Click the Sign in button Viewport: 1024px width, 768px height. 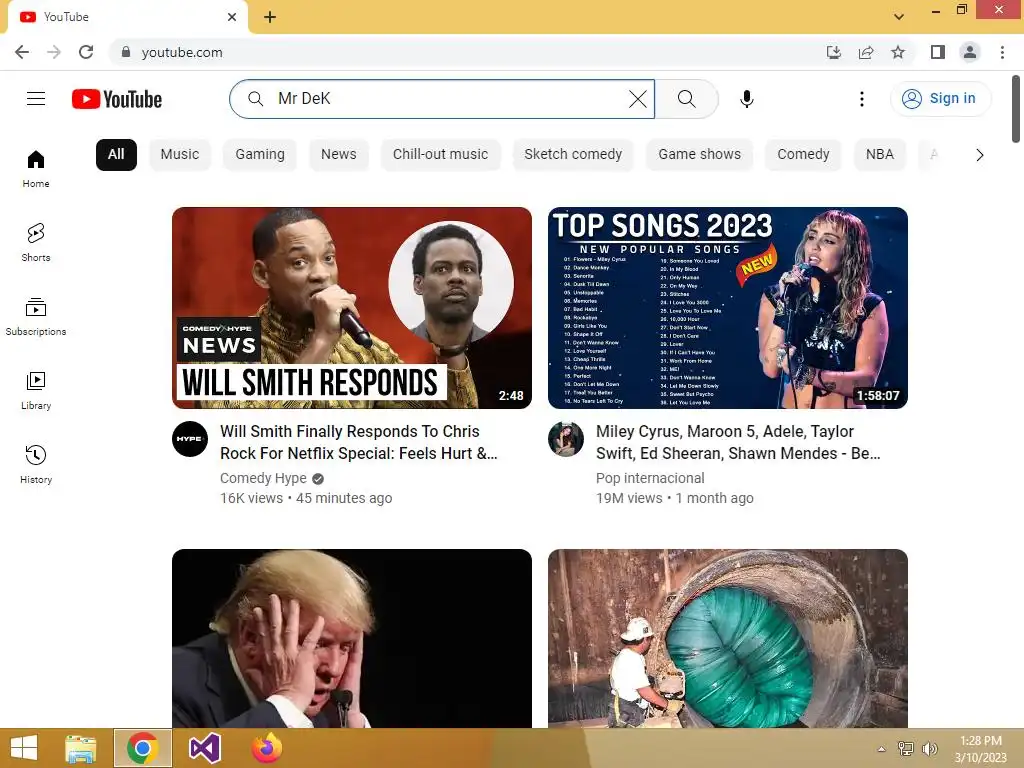click(940, 99)
